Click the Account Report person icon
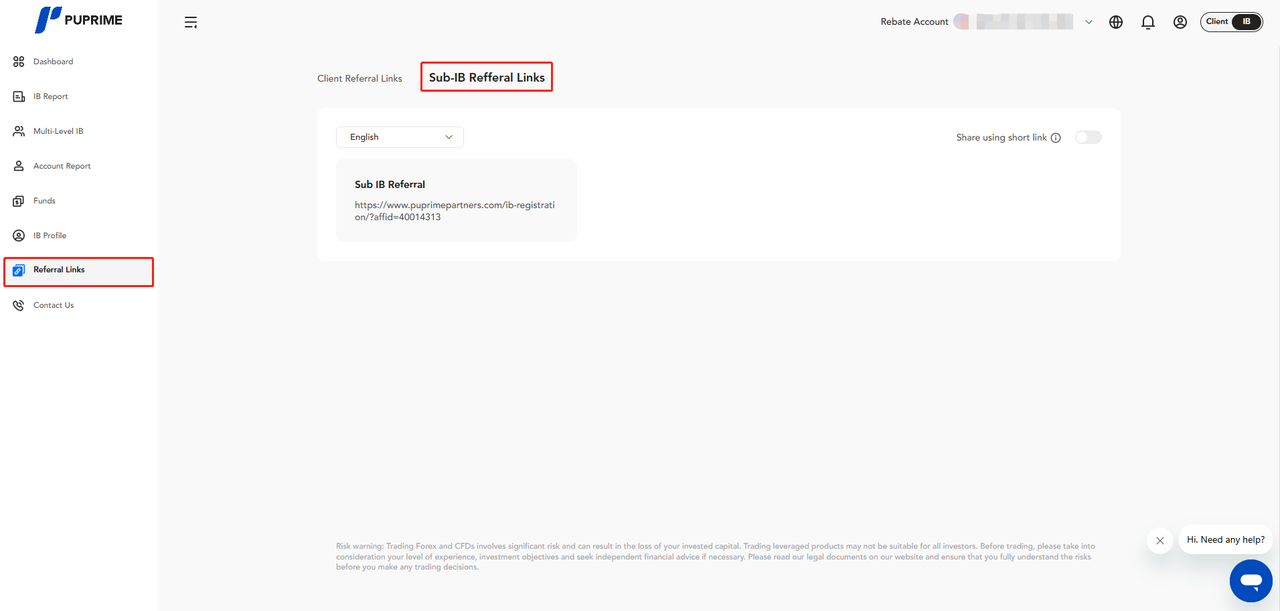The height and width of the screenshot is (611, 1280). pyautogui.click(x=18, y=166)
